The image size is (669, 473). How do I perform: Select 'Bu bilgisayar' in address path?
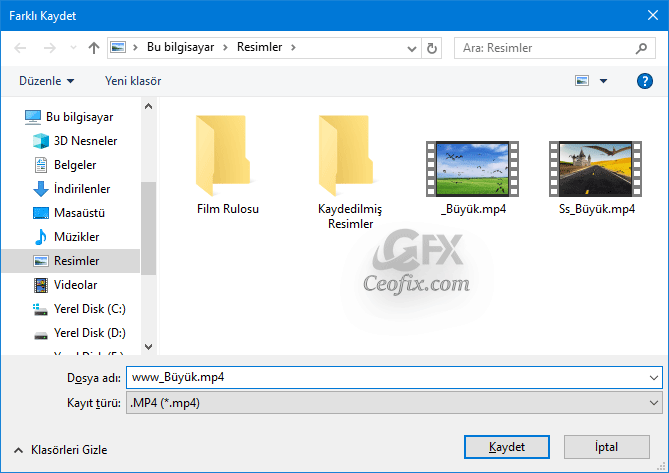(x=180, y=47)
